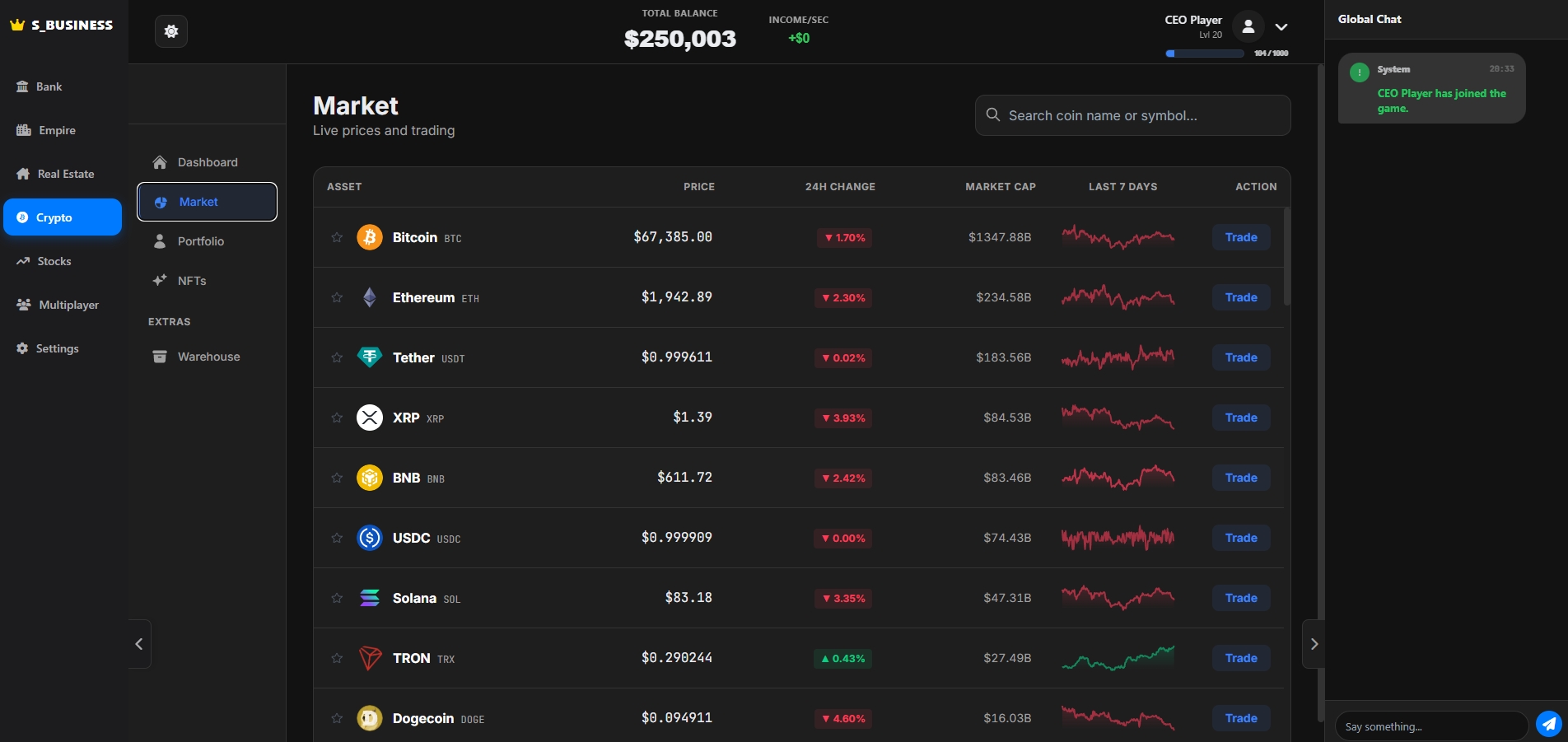Click the CEO Player profile avatar icon
This screenshot has width=1568, height=742.
tap(1248, 26)
